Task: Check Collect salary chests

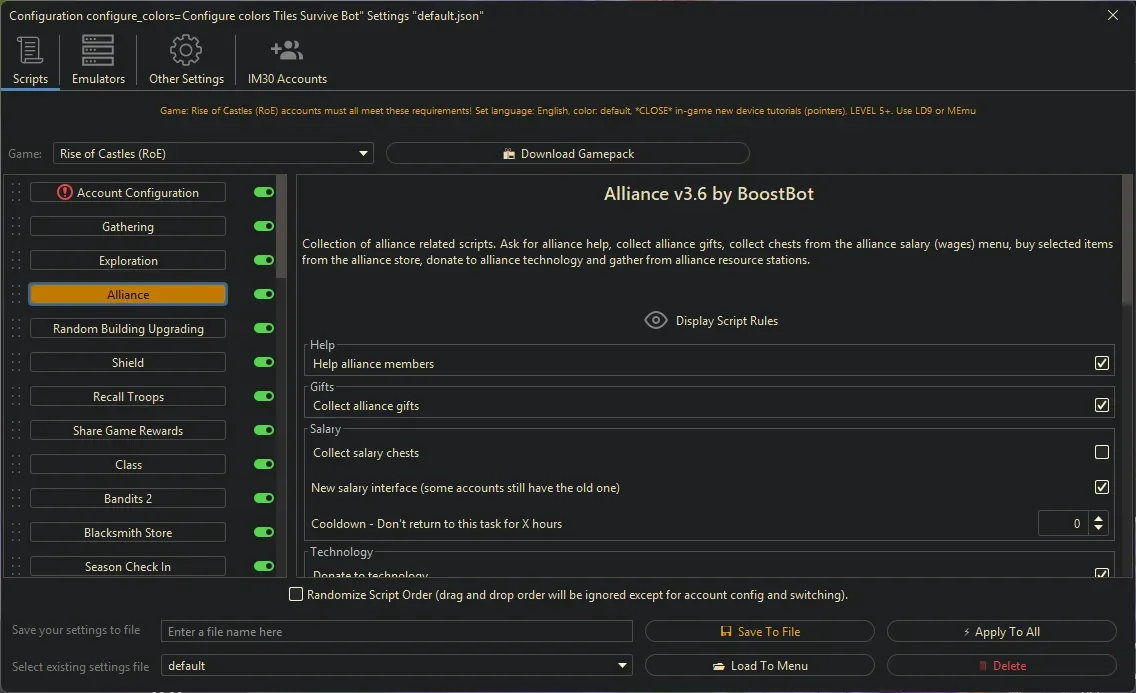Action: (1101, 452)
